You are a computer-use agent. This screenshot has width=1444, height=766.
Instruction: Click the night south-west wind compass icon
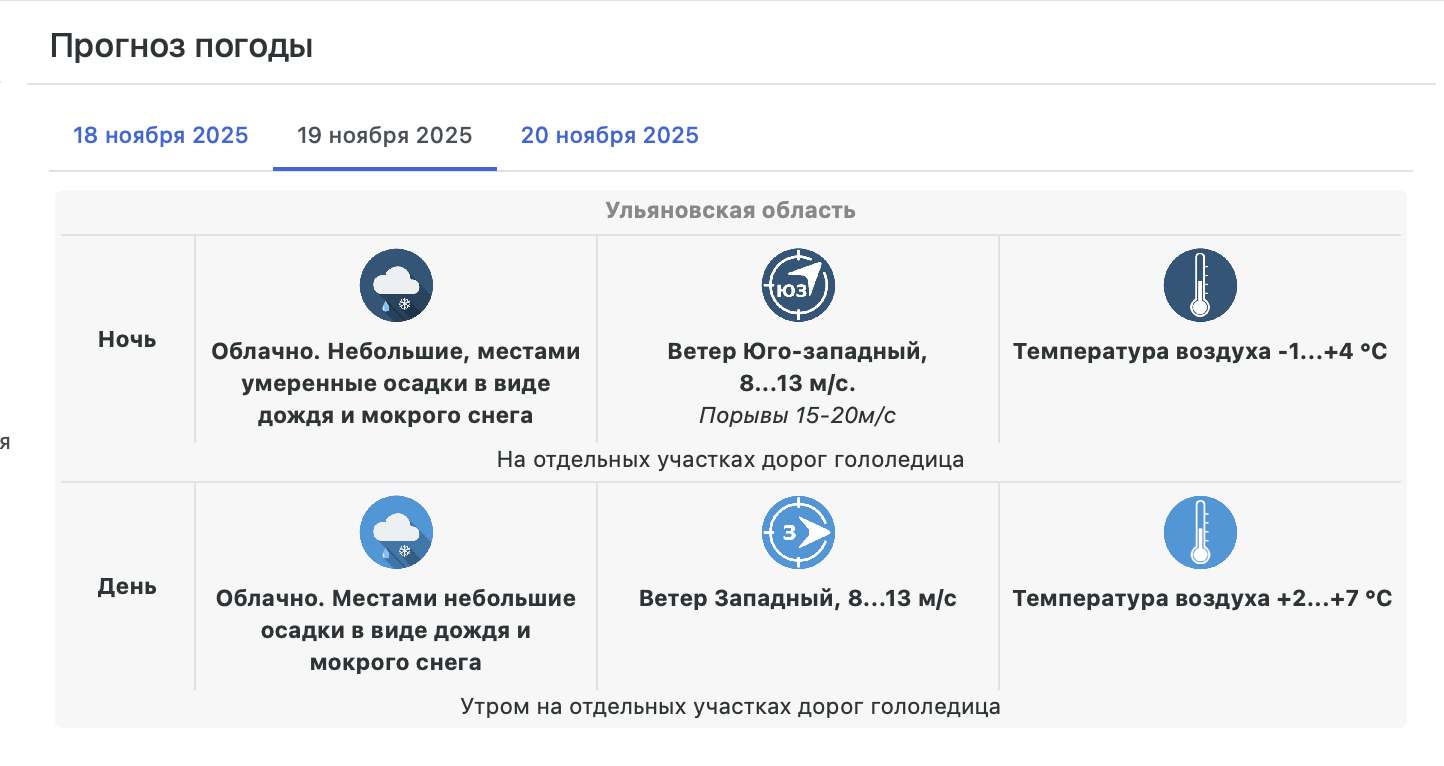click(x=797, y=286)
